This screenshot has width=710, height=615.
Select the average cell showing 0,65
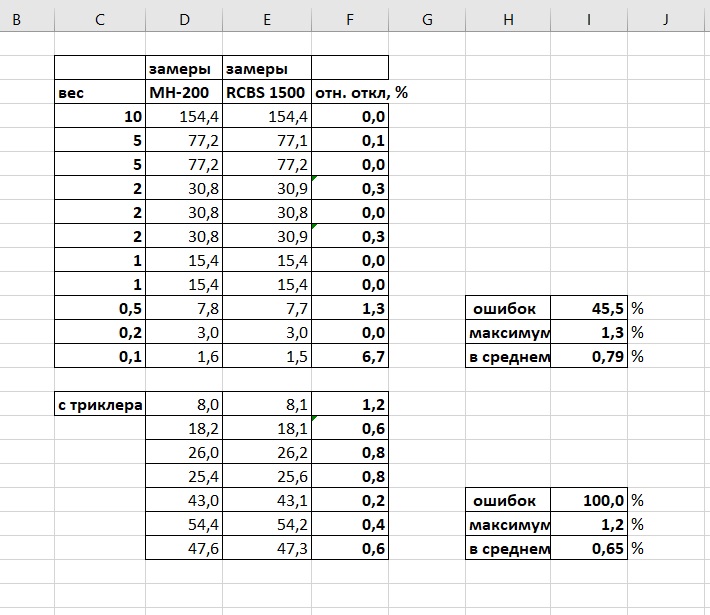coord(590,549)
